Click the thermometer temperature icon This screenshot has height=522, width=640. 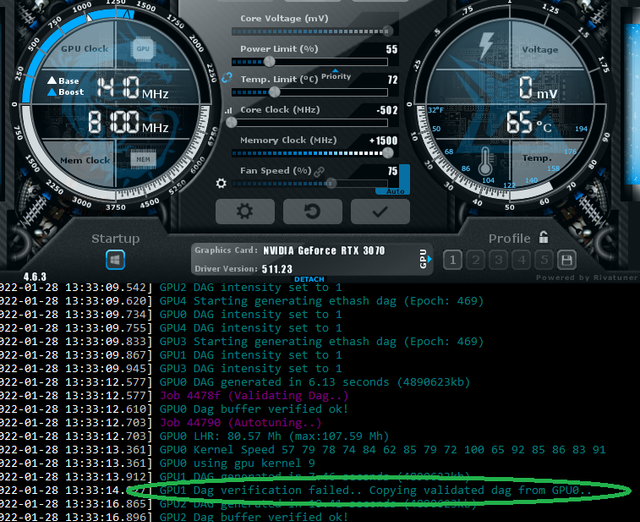(485, 162)
